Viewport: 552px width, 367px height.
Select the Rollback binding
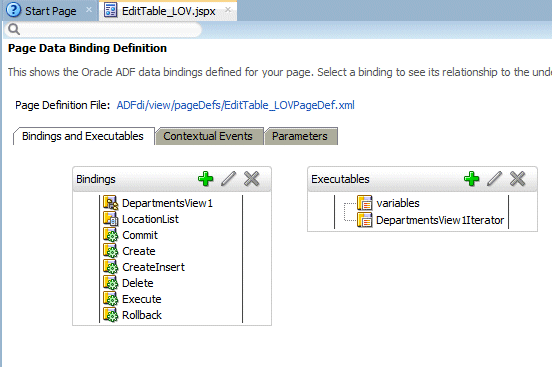pos(142,315)
